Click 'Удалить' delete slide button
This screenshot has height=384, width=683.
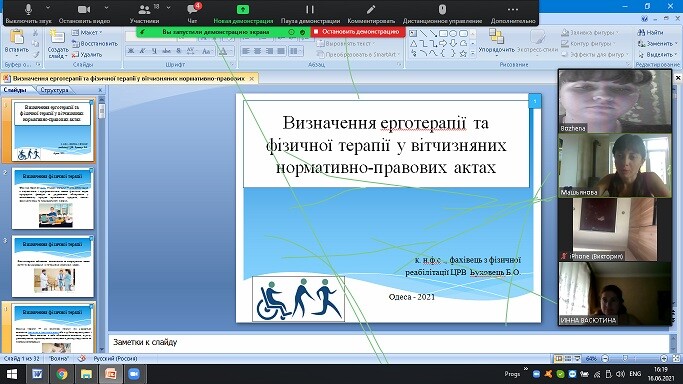pyautogui.click(x=87, y=54)
